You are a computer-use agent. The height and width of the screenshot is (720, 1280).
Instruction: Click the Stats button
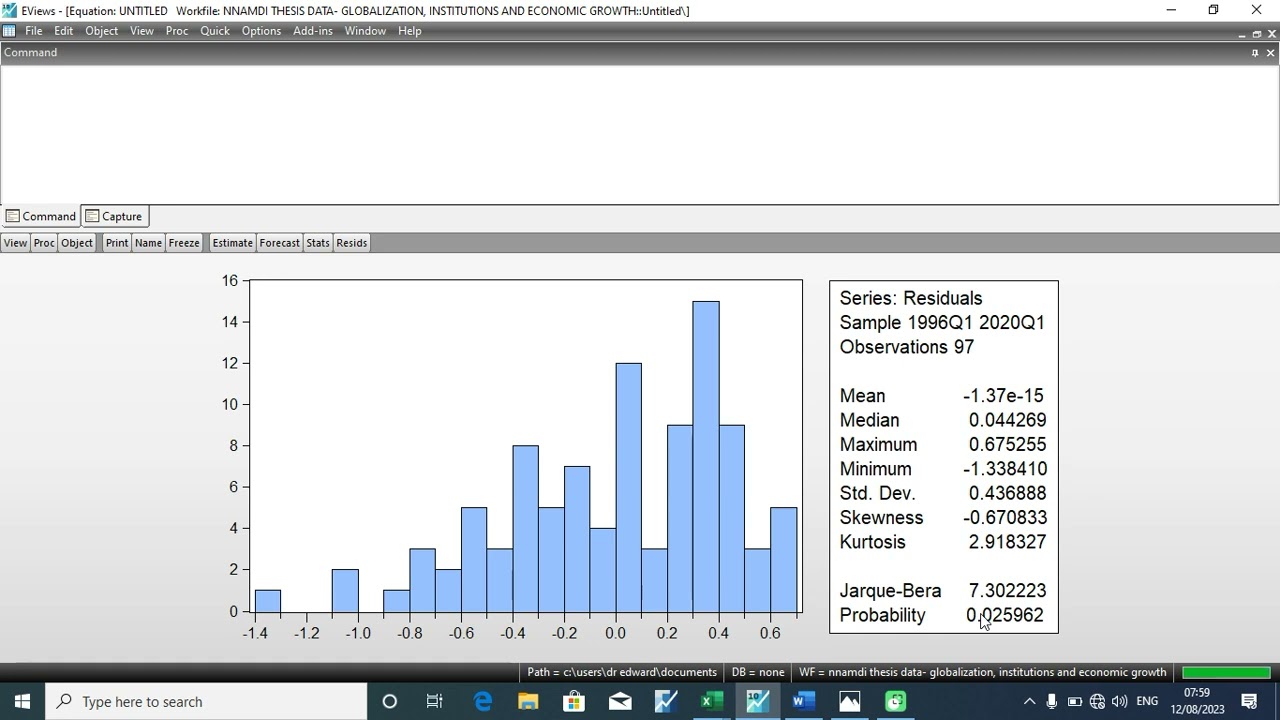[318, 243]
